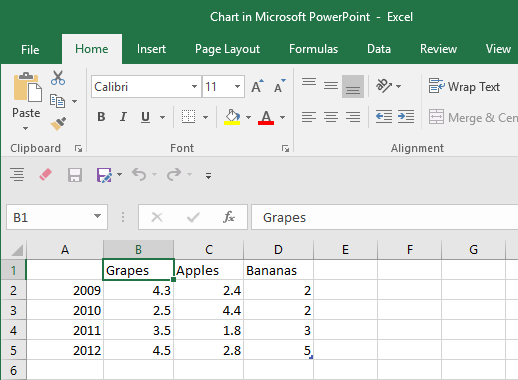Image resolution: width=518 pixels, height=380 pixels.
Task: Switch to the Insert tab
Action: tap(151, 49)
